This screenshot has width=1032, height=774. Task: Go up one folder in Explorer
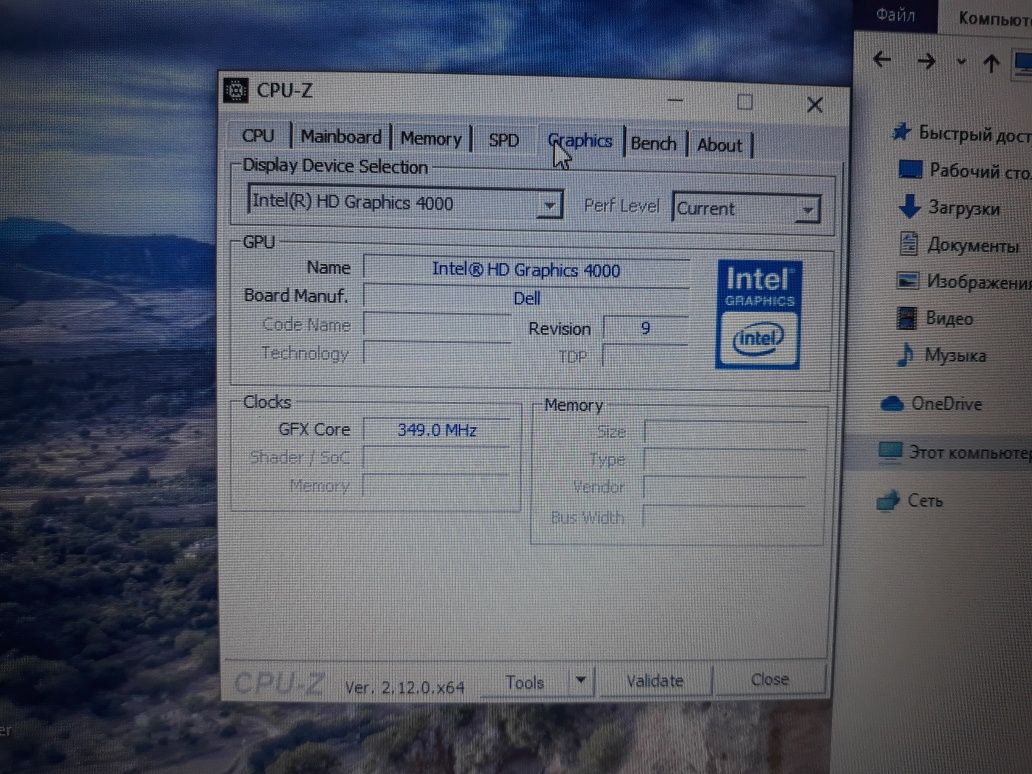pos(991,63)
